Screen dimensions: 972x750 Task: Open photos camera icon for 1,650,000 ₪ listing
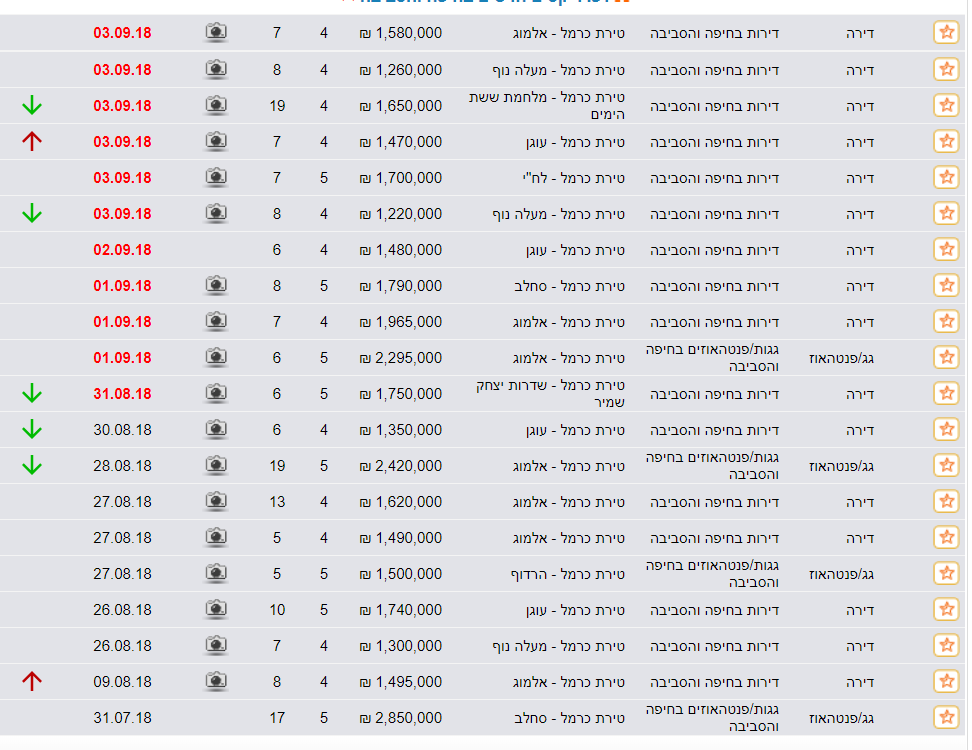(x=216, y=105)
